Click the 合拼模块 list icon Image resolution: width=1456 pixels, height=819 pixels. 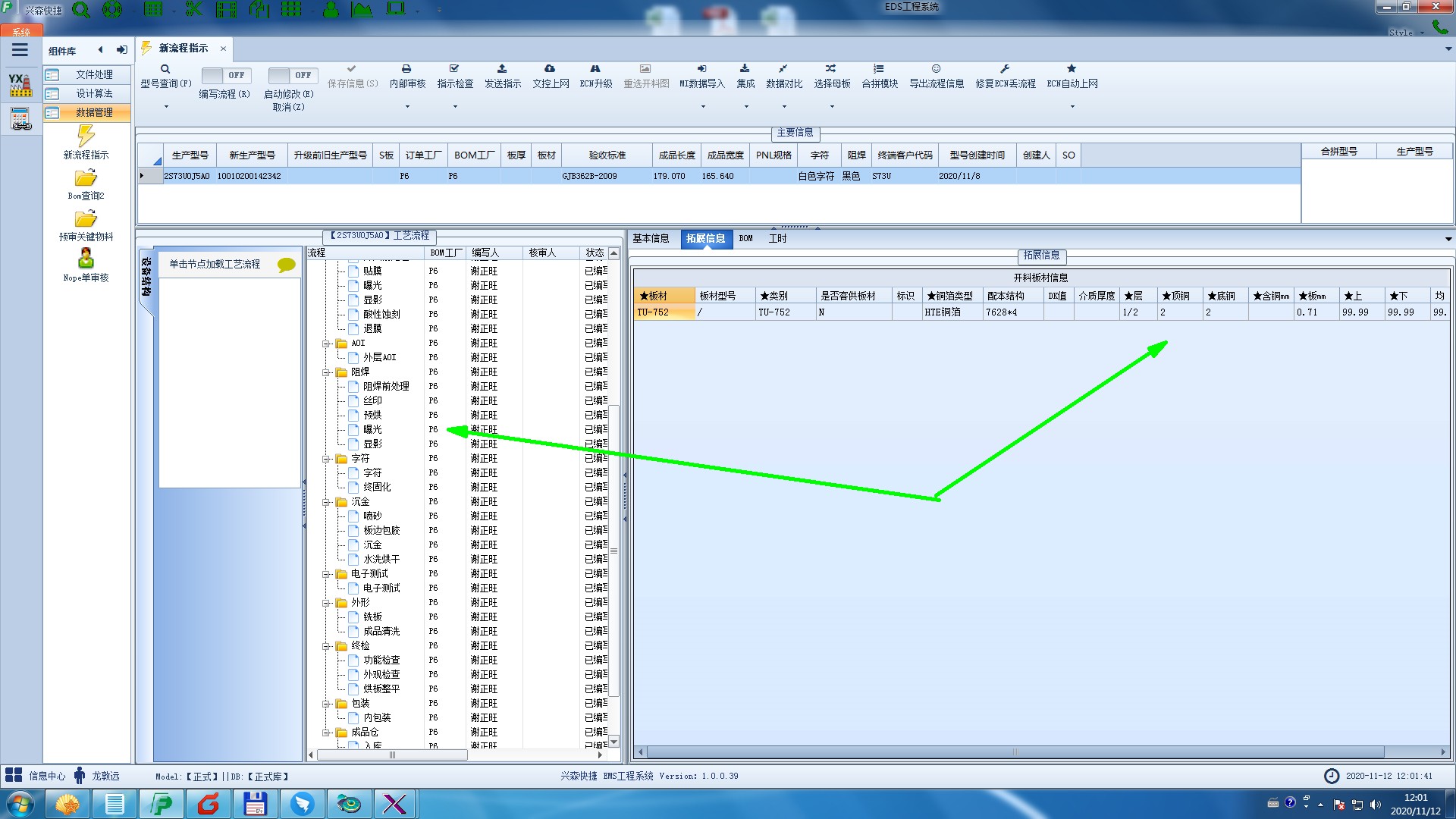(879, 69)
